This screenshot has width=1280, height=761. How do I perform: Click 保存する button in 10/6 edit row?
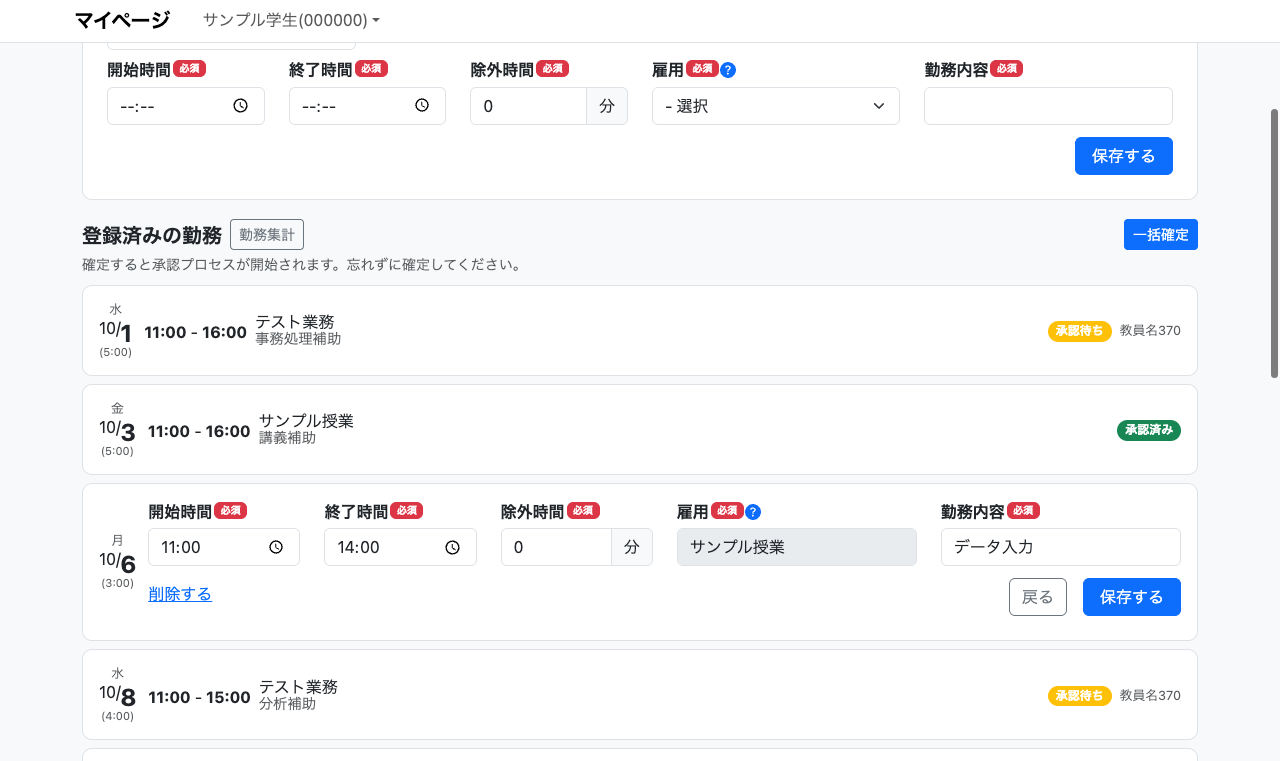click(1131, 597)
